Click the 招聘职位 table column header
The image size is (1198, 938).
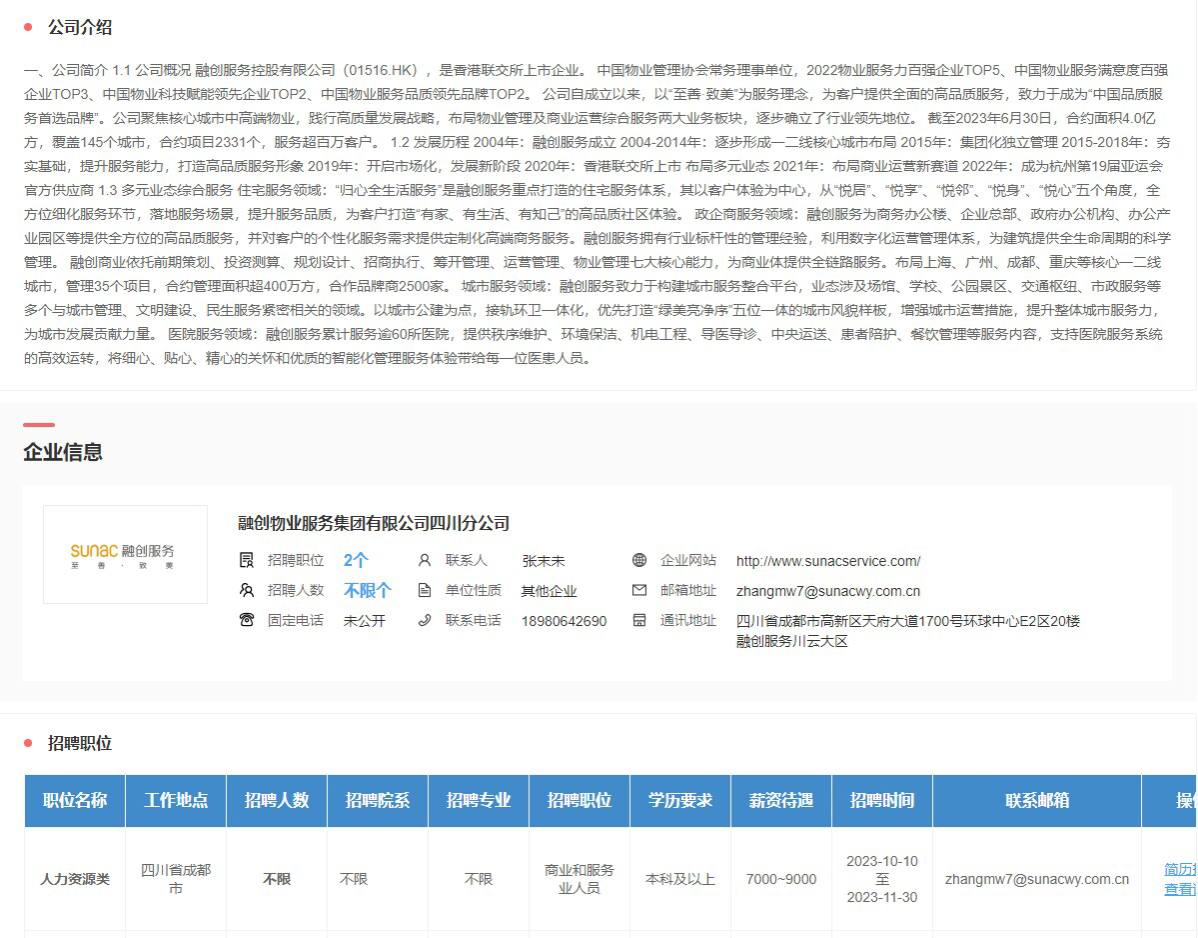579,801
